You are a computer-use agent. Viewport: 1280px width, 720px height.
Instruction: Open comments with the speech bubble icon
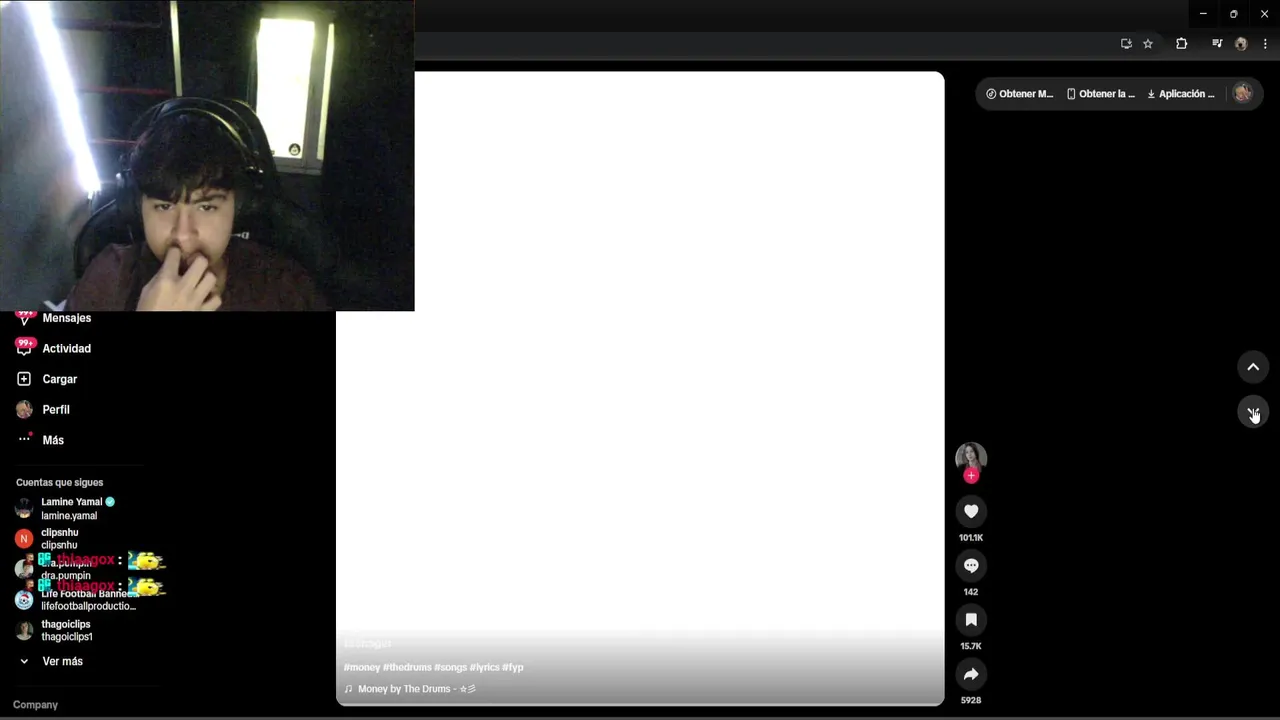[x=971, y=565]
